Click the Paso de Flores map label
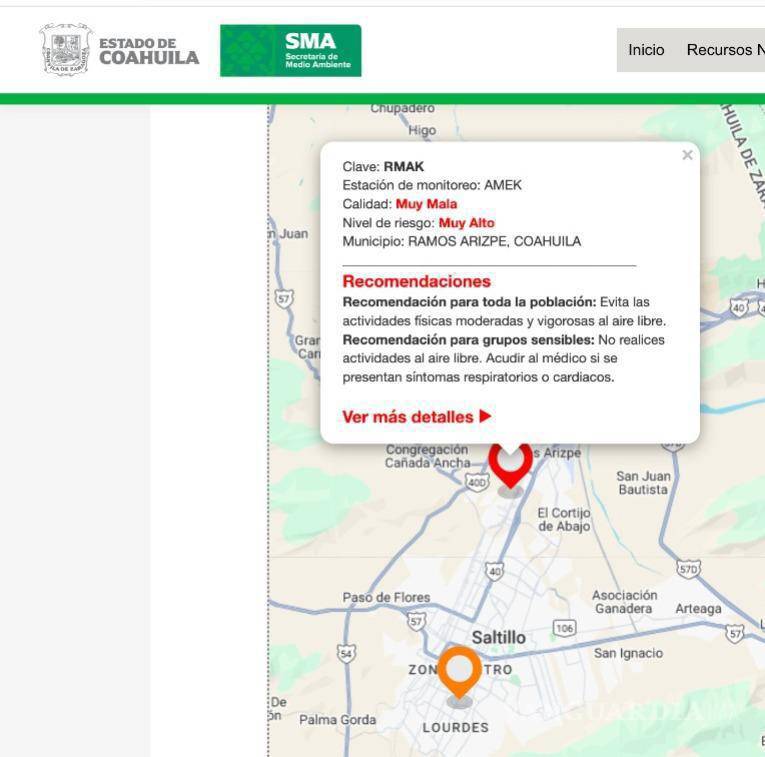The width and height of the screenshot is (765, 757). 386,597
